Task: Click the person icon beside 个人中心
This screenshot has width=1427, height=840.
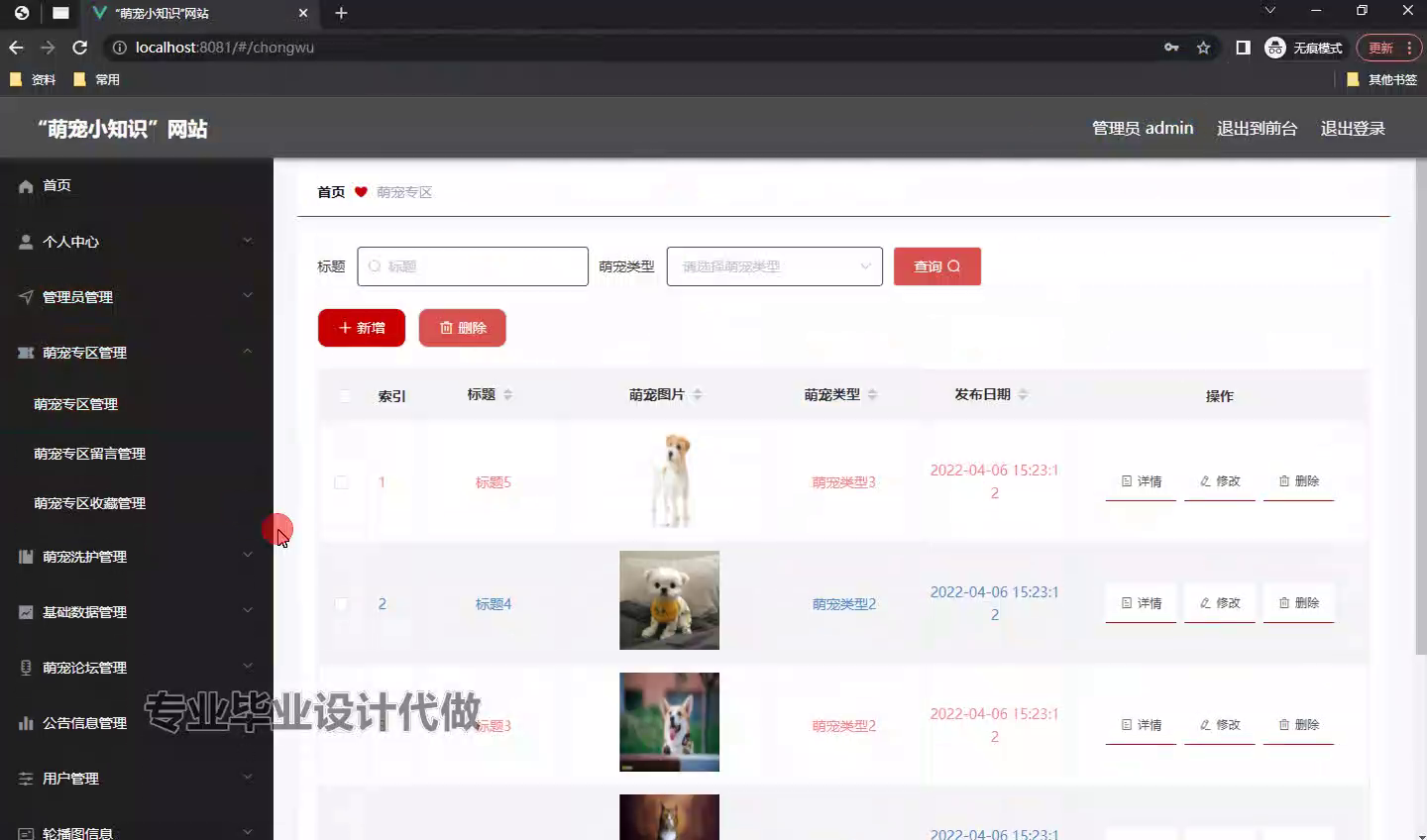Action: tap(26, 242)
